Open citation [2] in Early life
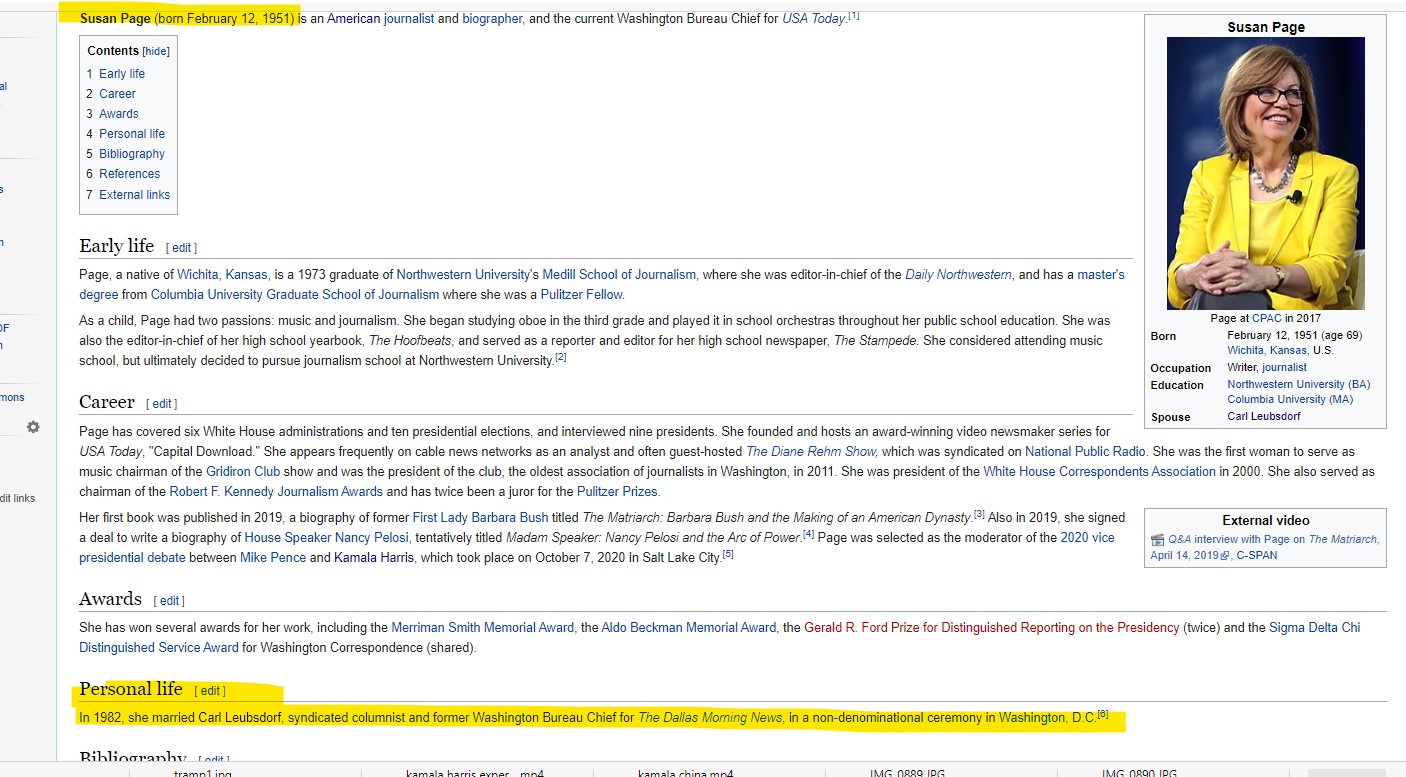 click(561, 357)
